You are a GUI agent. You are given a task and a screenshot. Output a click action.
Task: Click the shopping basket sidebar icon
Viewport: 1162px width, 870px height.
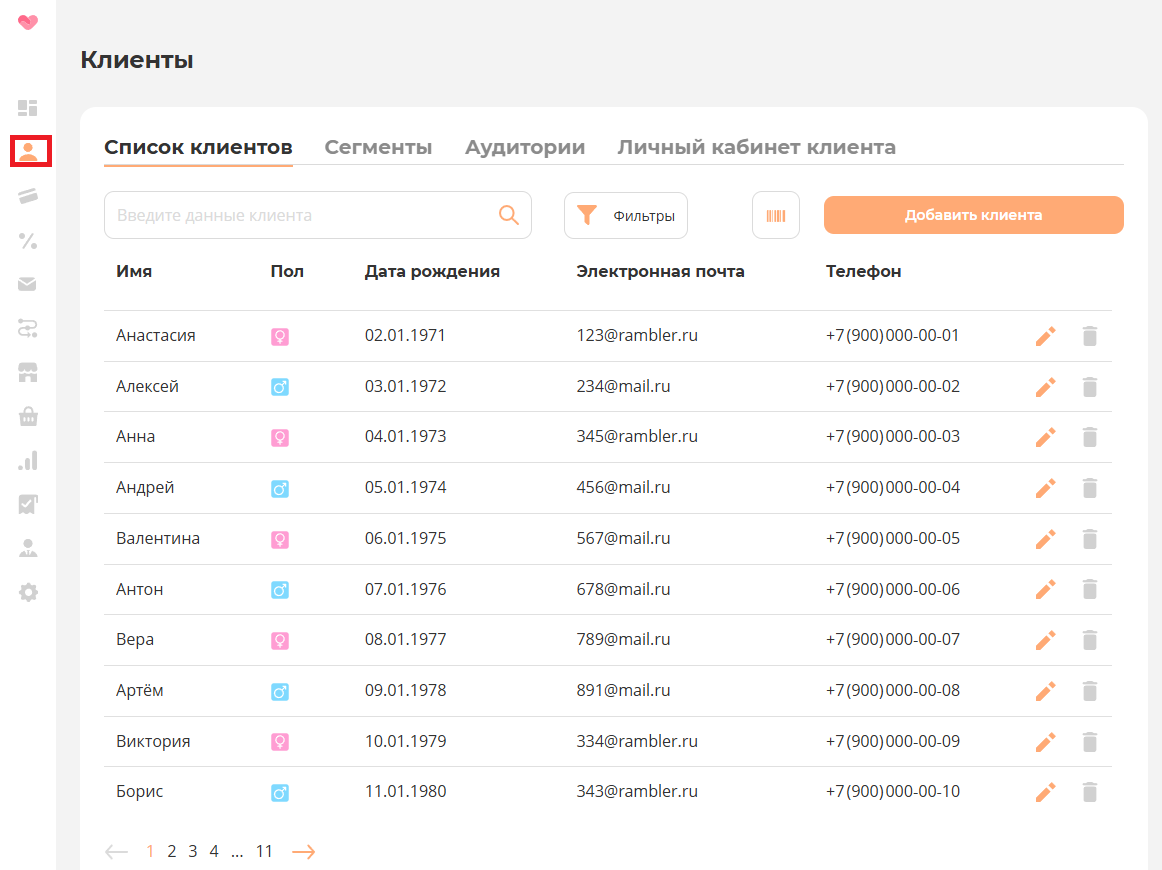28,417
